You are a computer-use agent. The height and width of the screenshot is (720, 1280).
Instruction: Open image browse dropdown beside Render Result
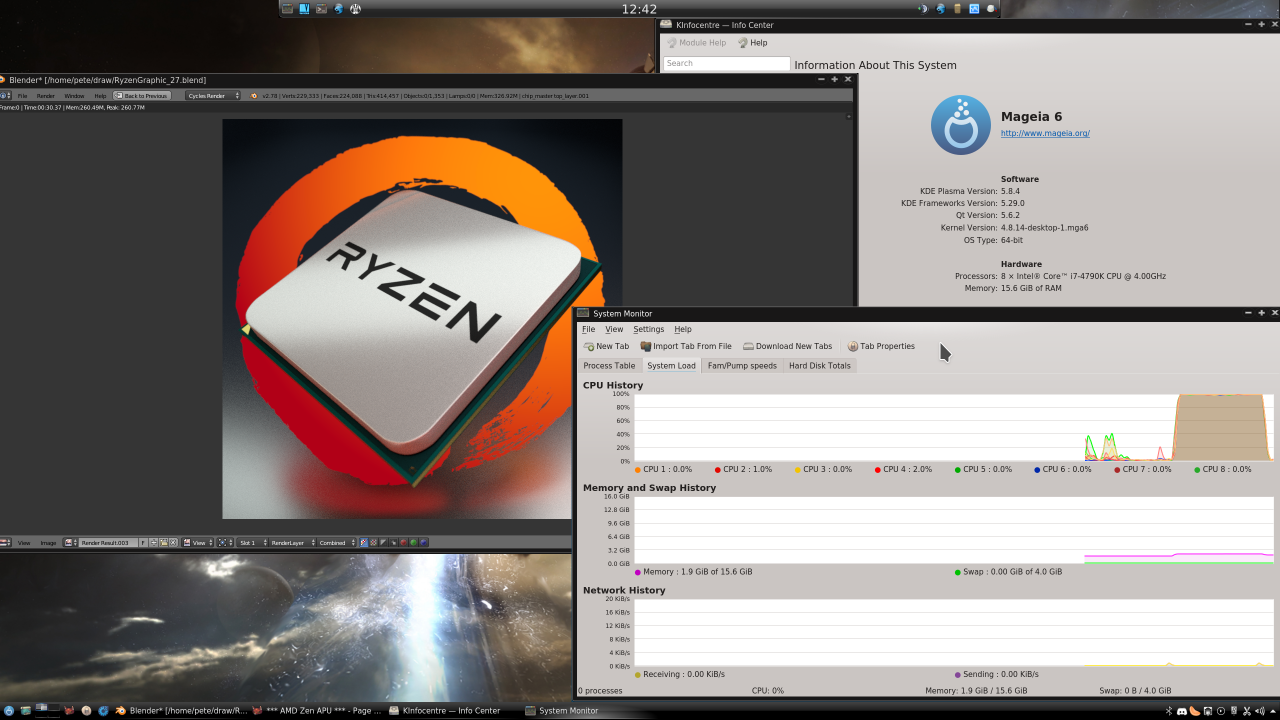pyautogui.click(x=70, y=543)
